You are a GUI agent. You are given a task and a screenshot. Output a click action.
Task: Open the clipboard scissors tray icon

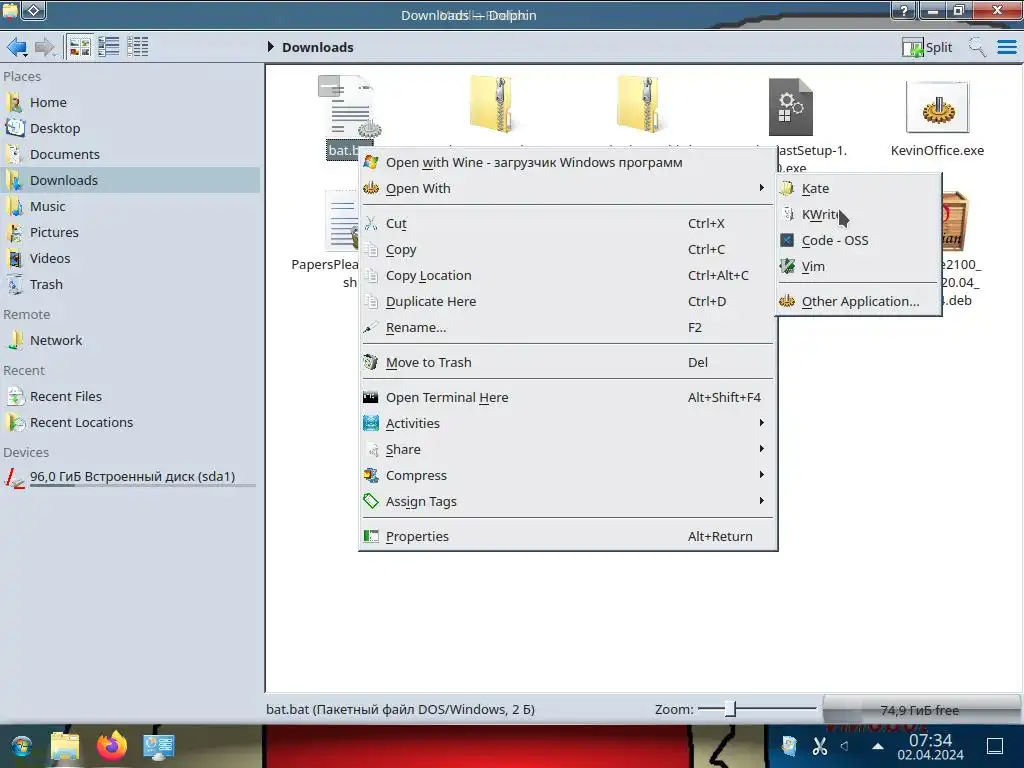820,746
